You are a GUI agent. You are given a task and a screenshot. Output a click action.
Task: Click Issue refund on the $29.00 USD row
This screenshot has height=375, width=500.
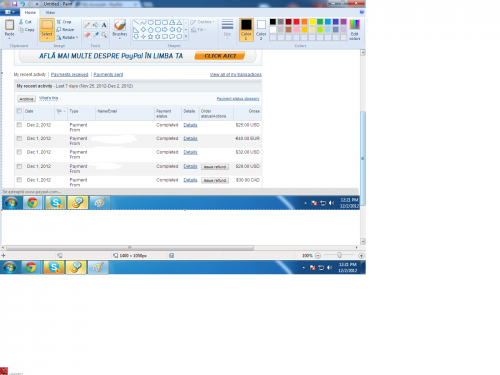click(215, 167)
